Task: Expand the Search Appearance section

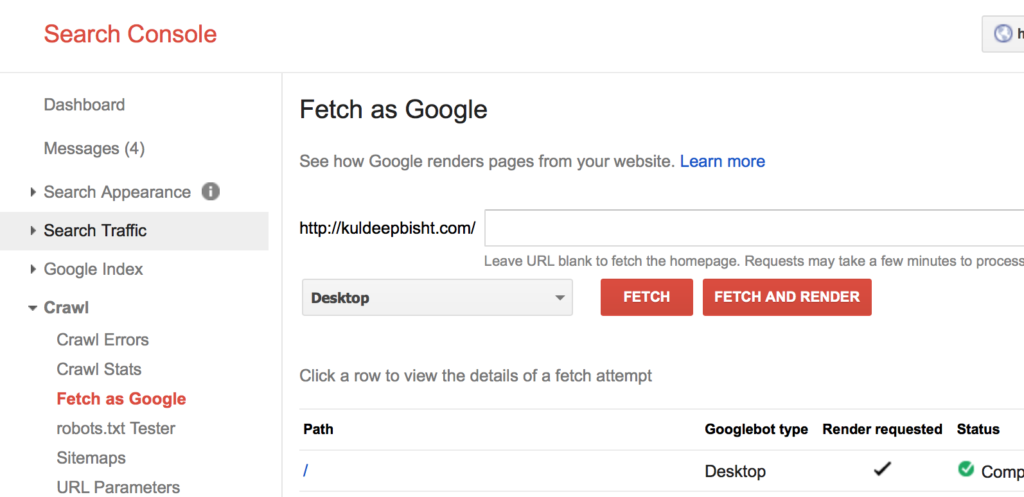Action: click(116, 192)
